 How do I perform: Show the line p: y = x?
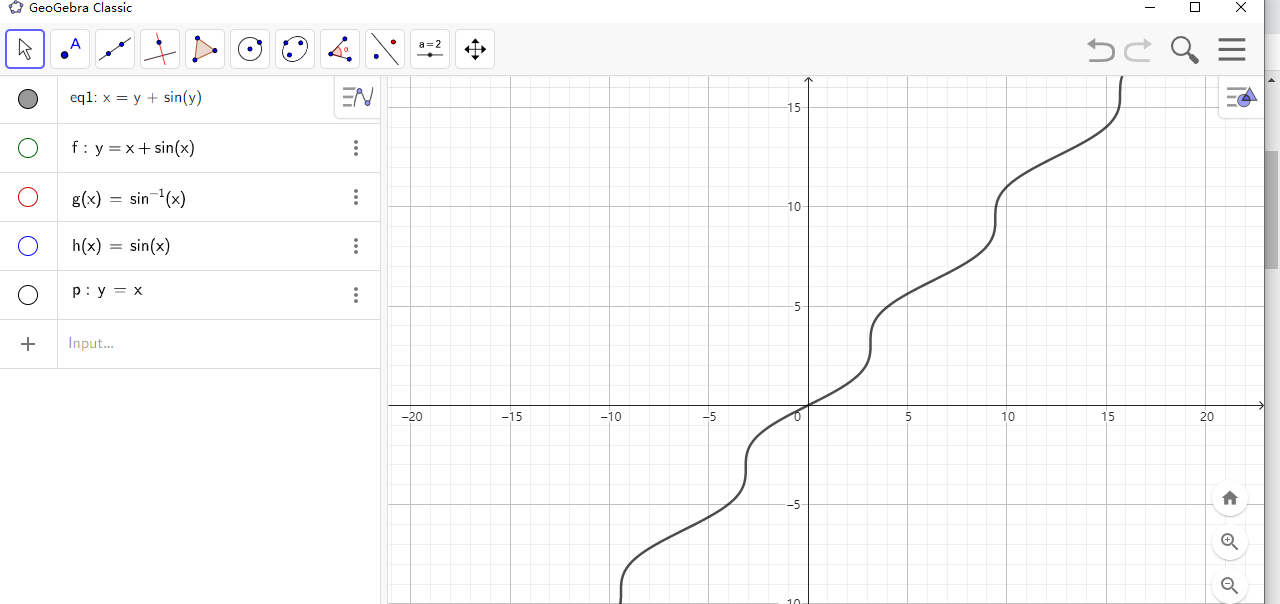pyautogui.click(x=28, y=294)
